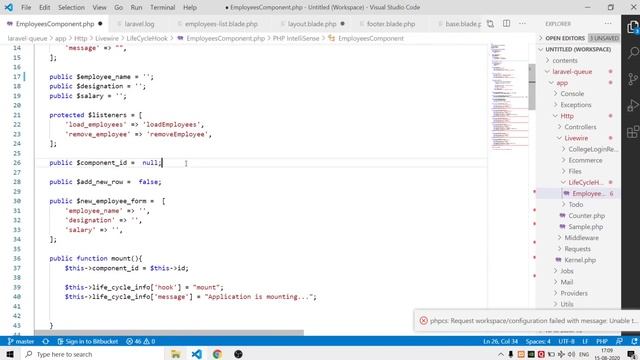Open the errors and warnings counter
Screen dimensions: 640x360
(x=140, y=341)
